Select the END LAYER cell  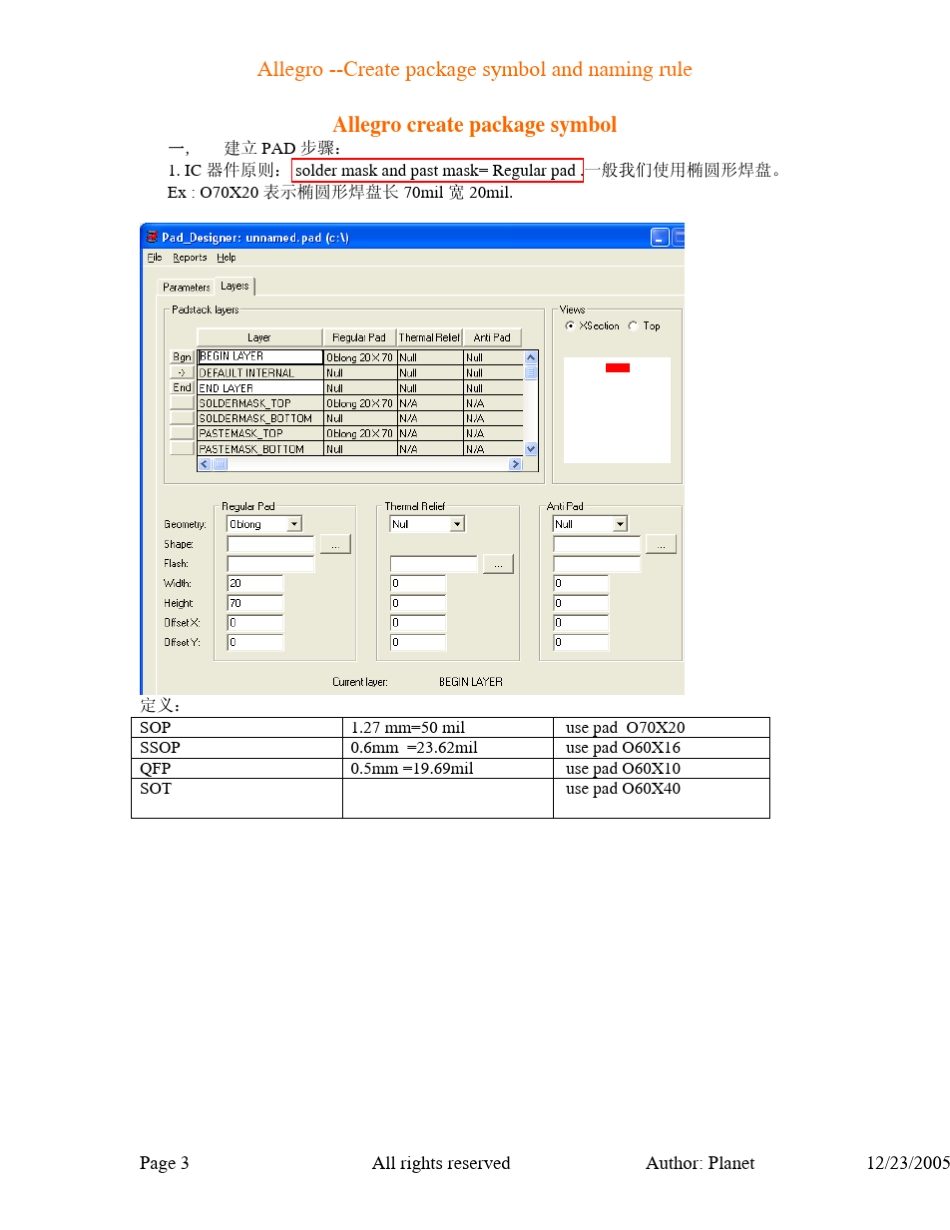click(x=259, y=387)
